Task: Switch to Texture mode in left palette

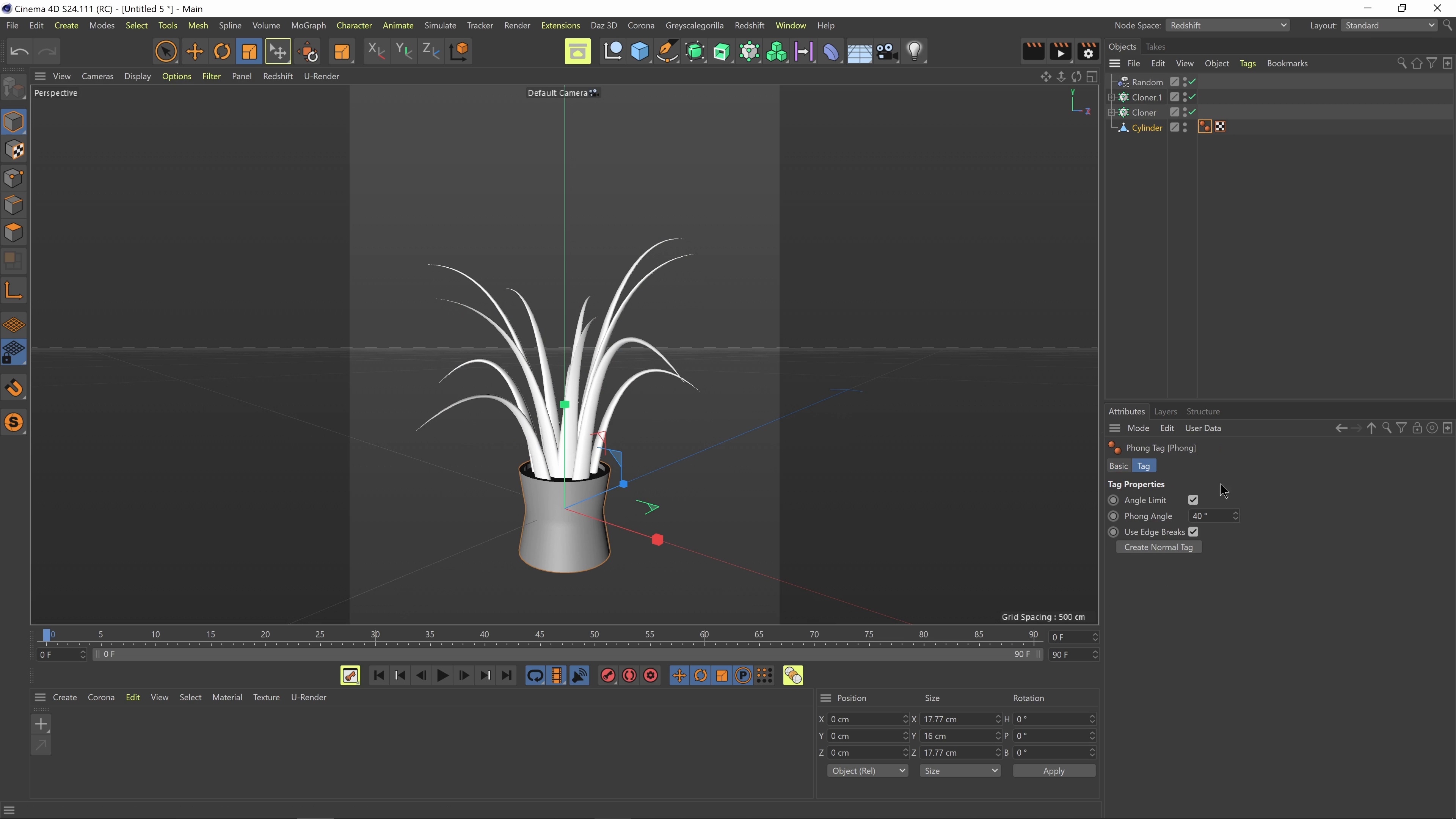Action: click(x=14, y=150)
